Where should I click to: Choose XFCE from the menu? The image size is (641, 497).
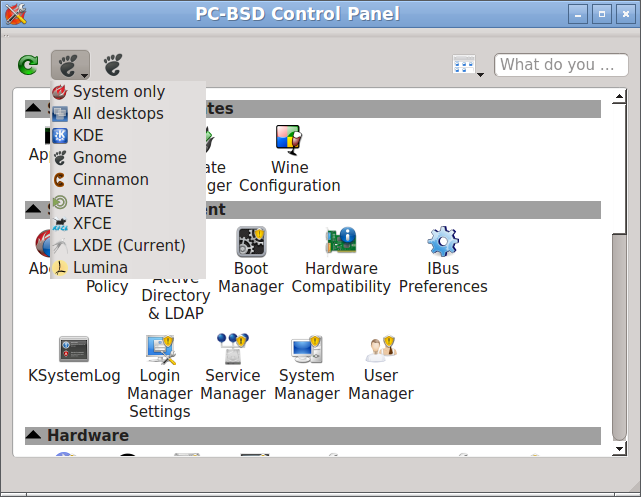128,224
